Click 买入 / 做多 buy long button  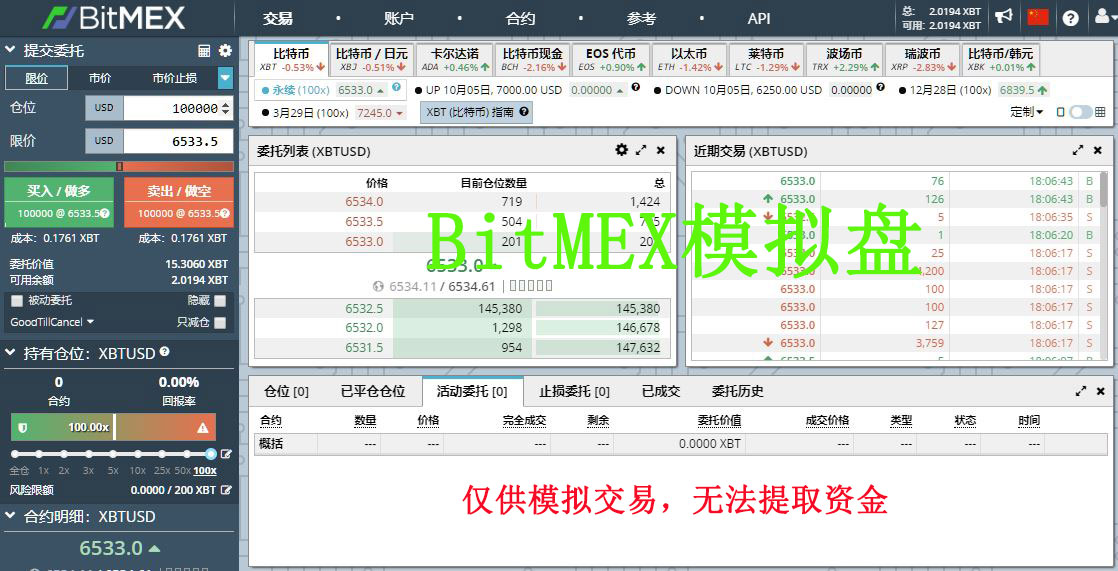(59, 202)
